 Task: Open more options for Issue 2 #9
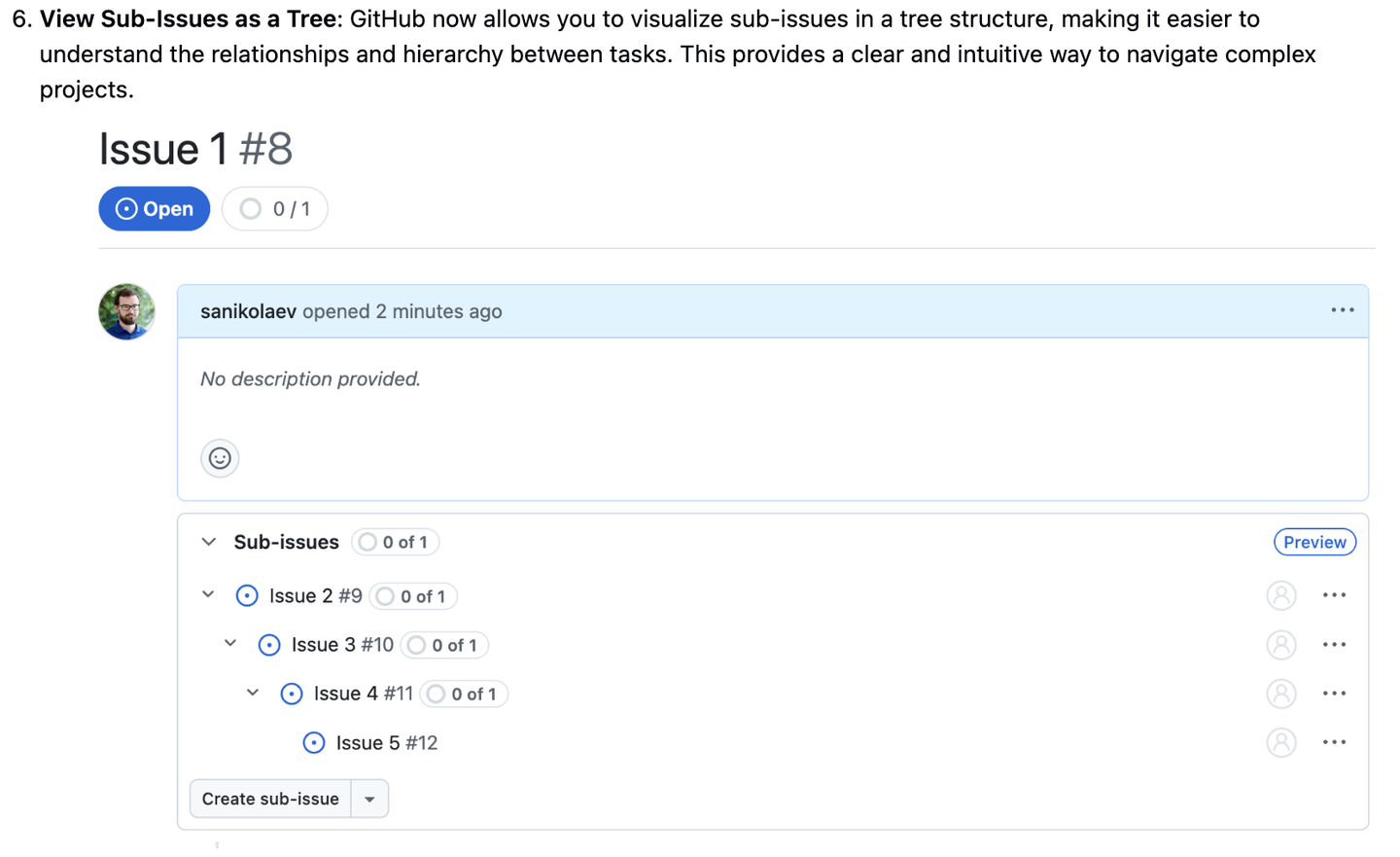1335,595
